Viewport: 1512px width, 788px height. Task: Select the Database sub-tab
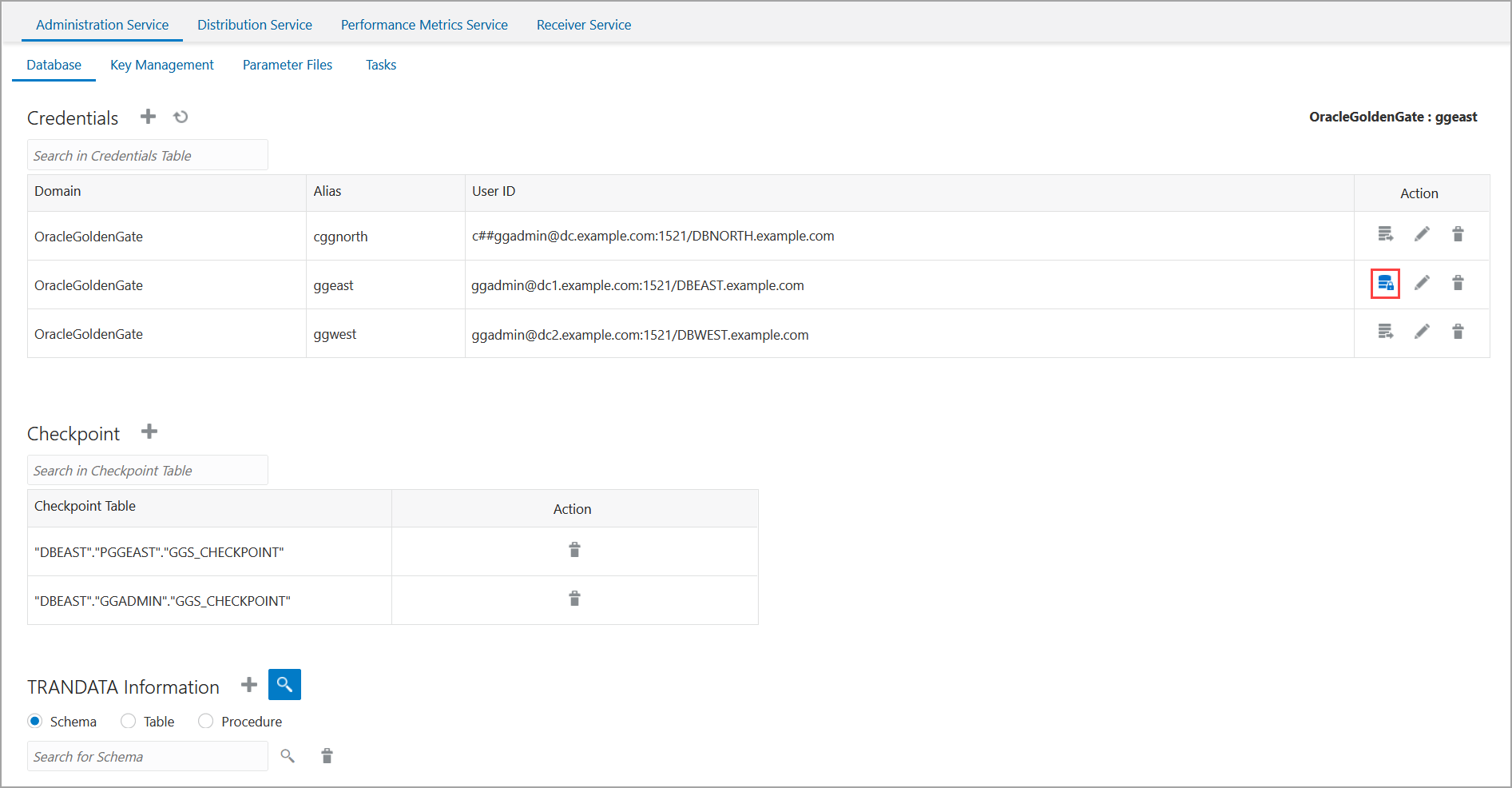(x=54, y=65)
